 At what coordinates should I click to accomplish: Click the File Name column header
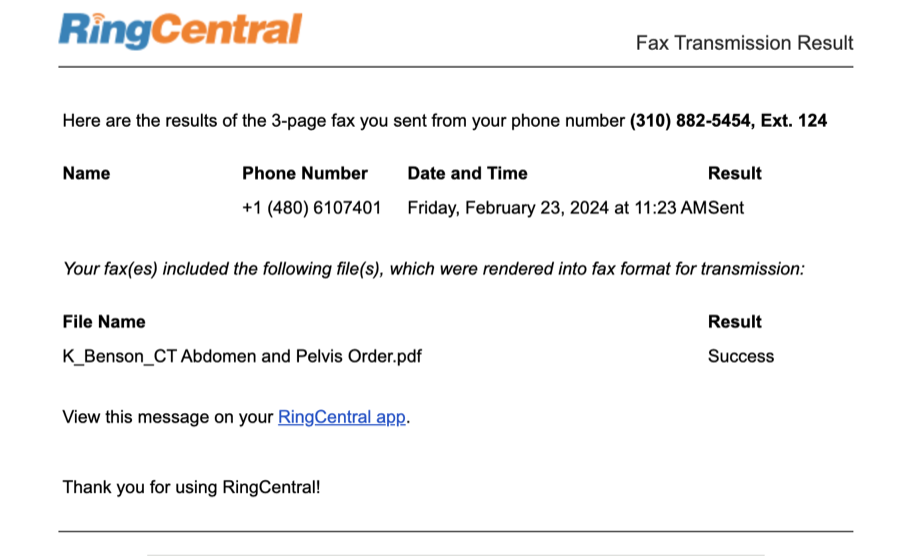tap(104, 322)
